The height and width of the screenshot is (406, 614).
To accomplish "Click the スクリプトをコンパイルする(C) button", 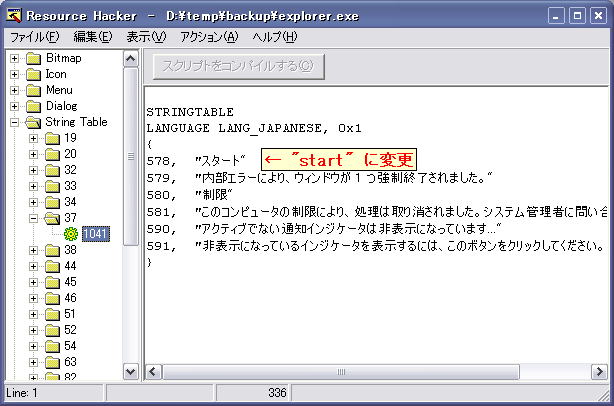I will tap(238, 66).
